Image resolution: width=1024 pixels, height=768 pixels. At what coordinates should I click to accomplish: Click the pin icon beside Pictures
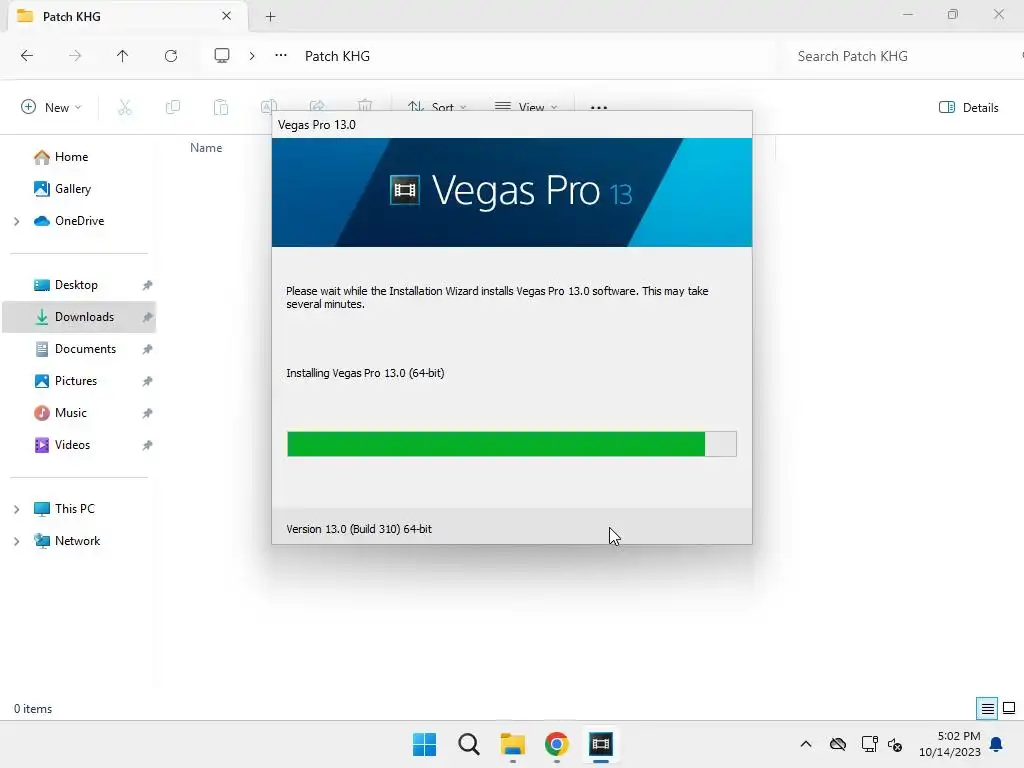pos(148,381)
